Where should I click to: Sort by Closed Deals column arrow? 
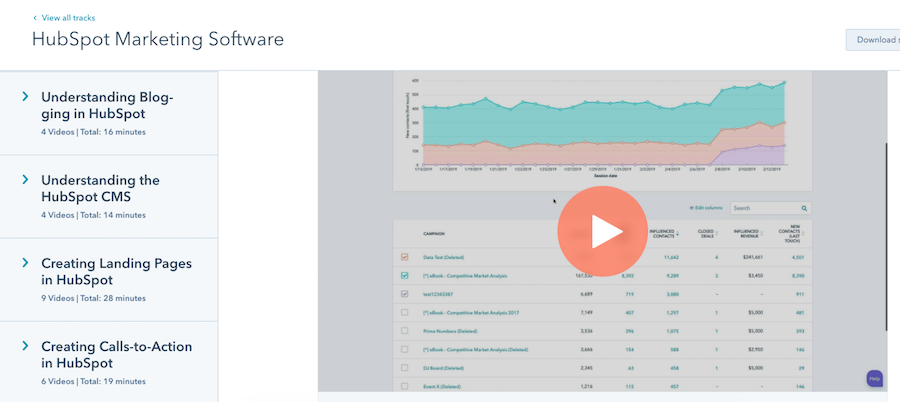pyautogui.click(x=717, y=234)
